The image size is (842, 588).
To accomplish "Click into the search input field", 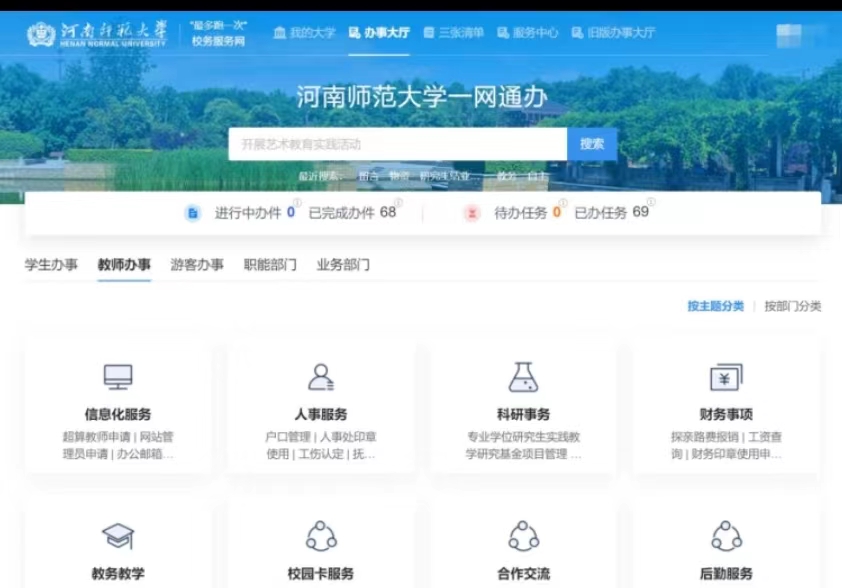I will pos(397,144).
